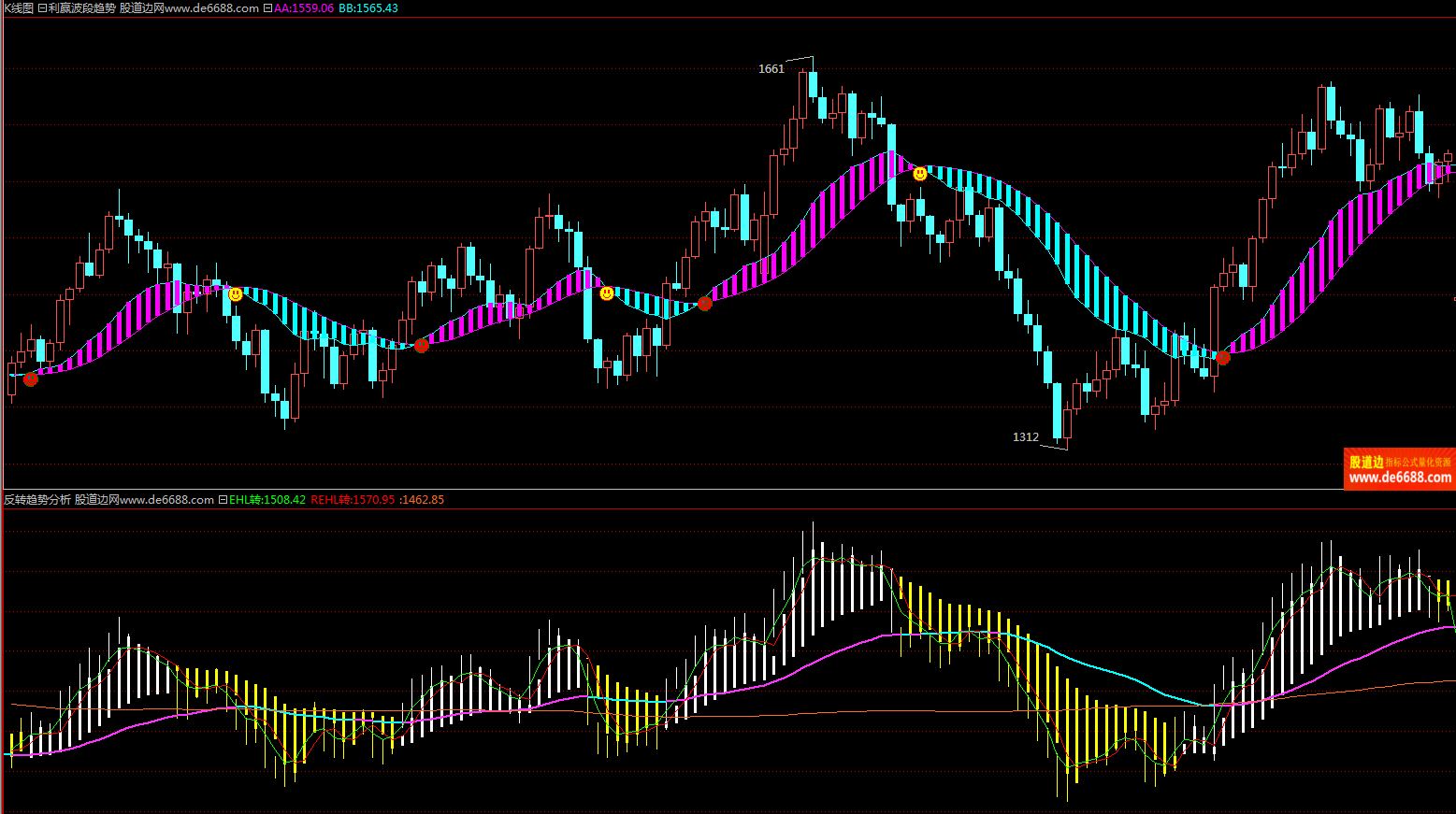Image resolution: width=1456 pixels, height=814 pixels.
Task: Click the cyan BB:1565.43 readout
Action: [x=368, y=8]
